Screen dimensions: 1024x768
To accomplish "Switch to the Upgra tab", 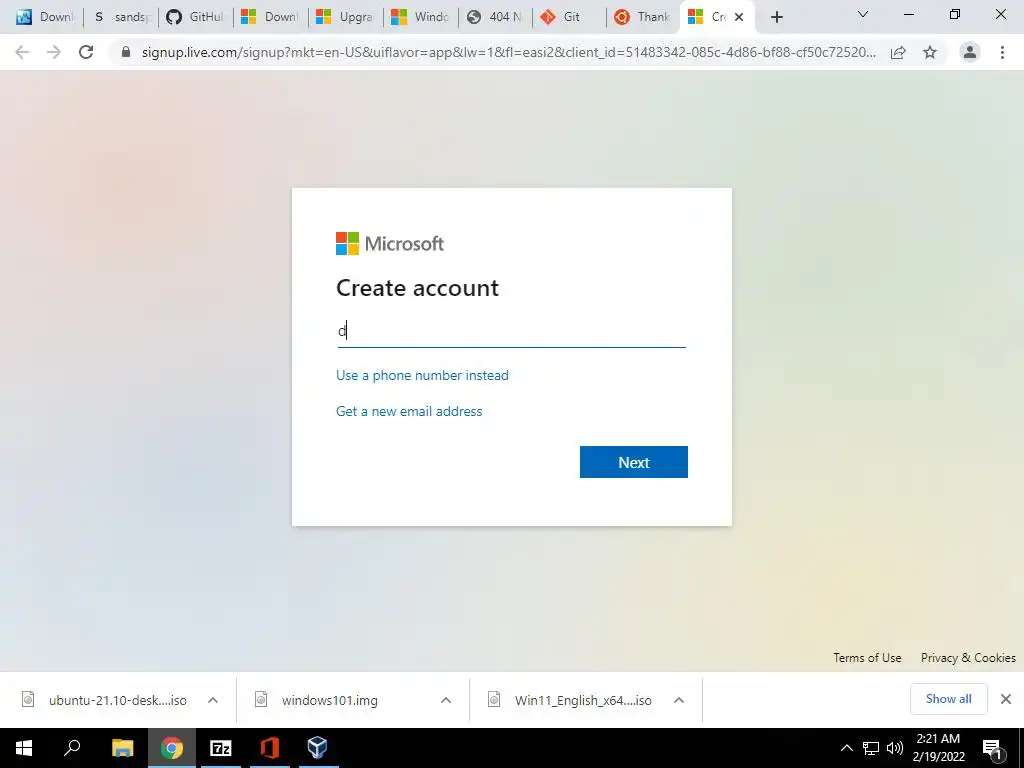I will pos(345,17).
